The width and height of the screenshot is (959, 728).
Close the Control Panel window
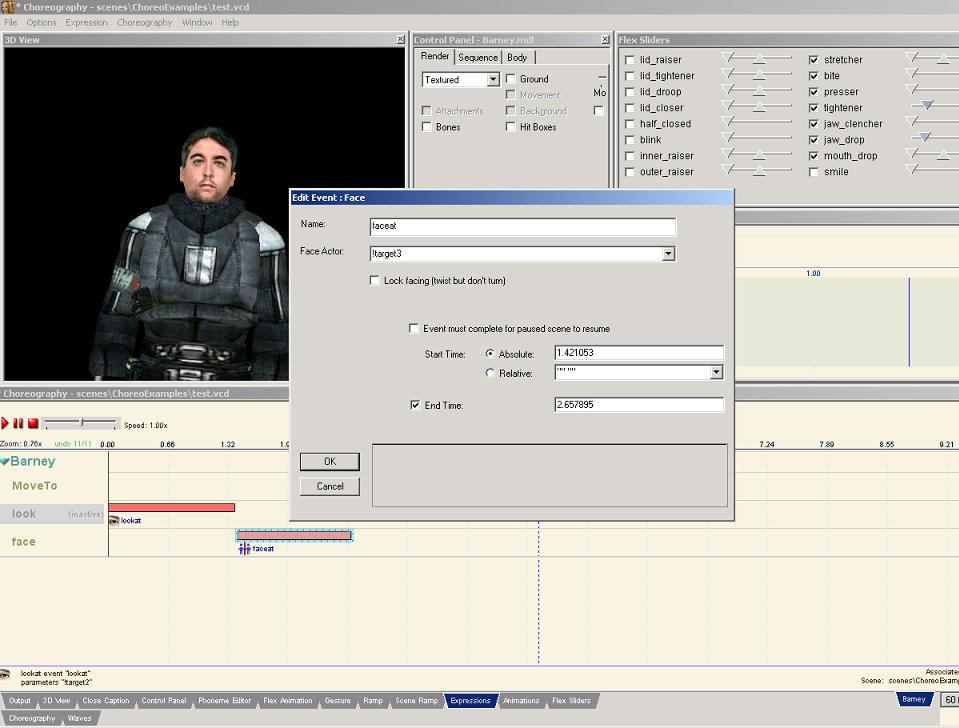(x=605, y=39)
